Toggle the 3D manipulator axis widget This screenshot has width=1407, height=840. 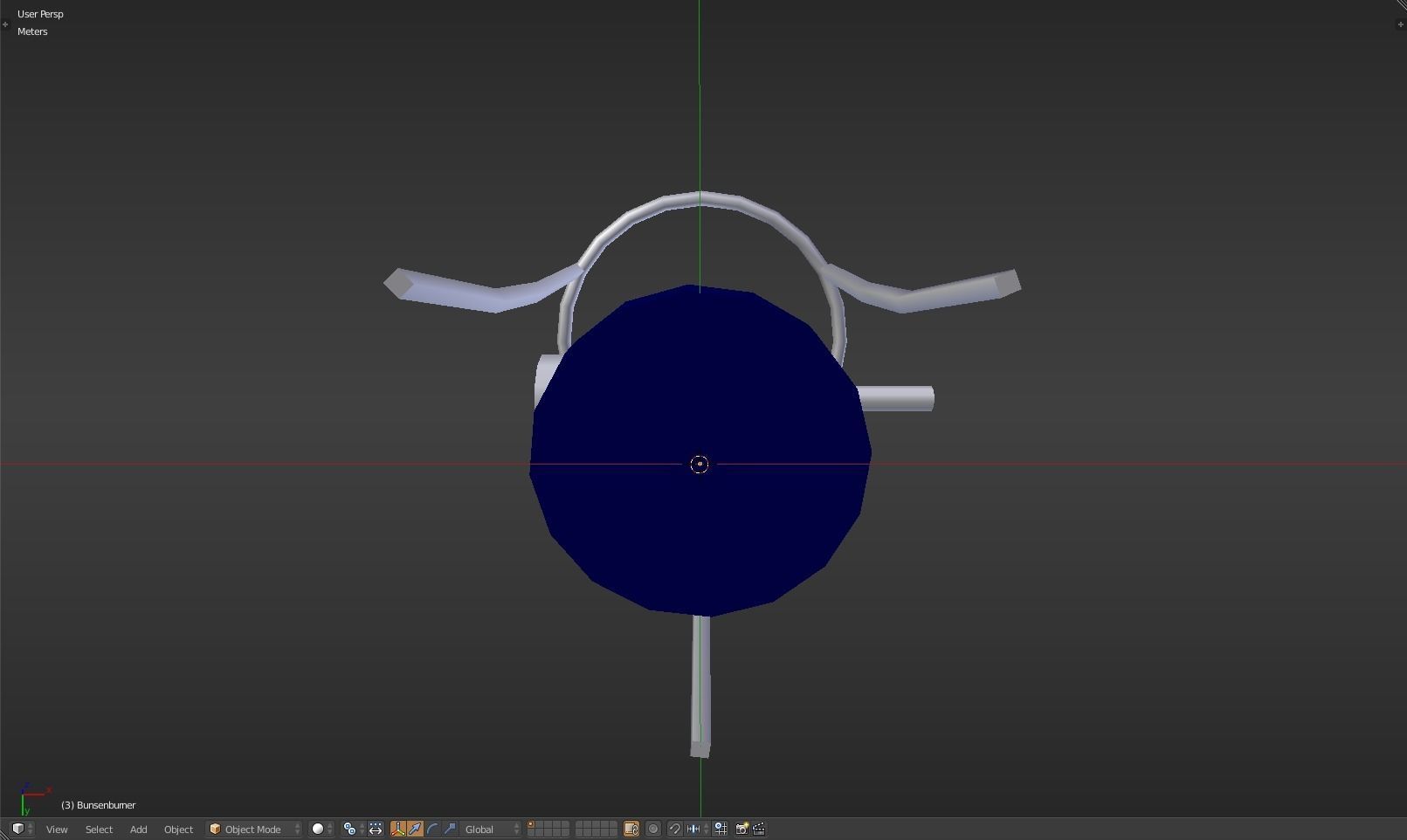pos(398,830)
